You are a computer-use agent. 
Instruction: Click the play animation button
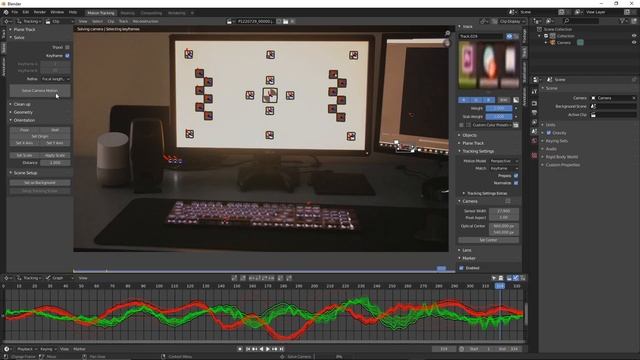(268, 349)
